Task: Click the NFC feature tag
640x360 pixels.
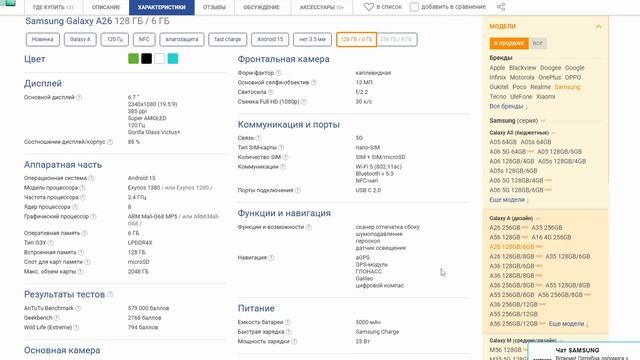Action: pyautogui.click(x=144, y=40)
